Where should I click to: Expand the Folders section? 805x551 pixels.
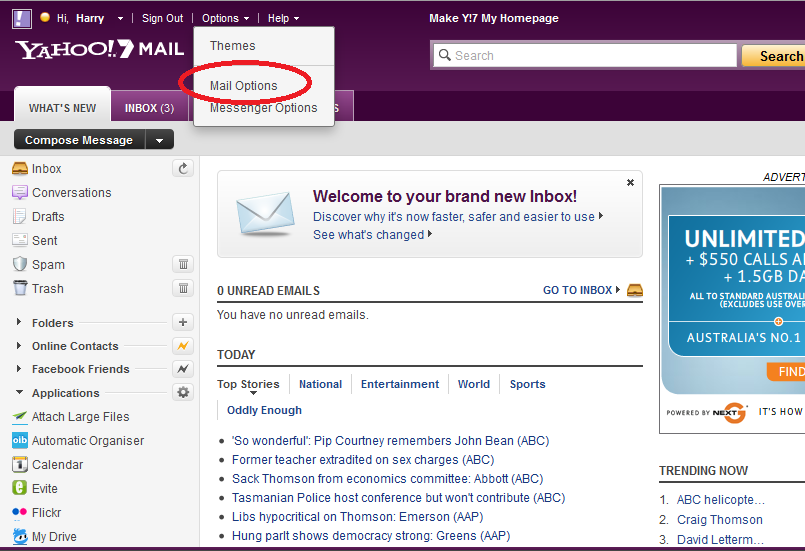(x=19, y=323)
